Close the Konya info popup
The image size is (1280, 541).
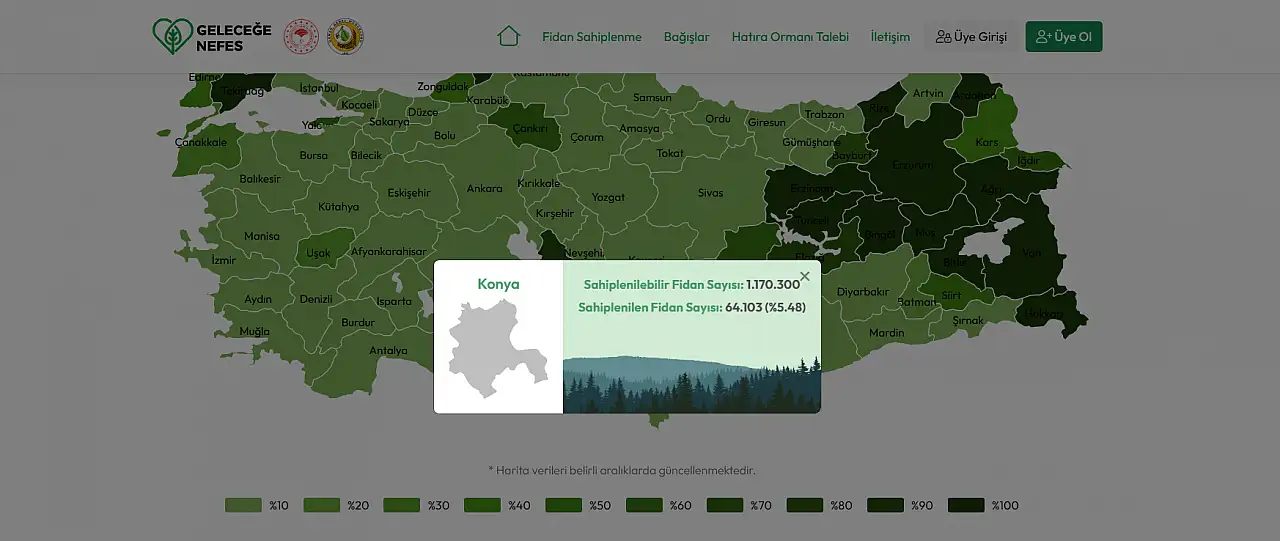[x=805, y=277]
